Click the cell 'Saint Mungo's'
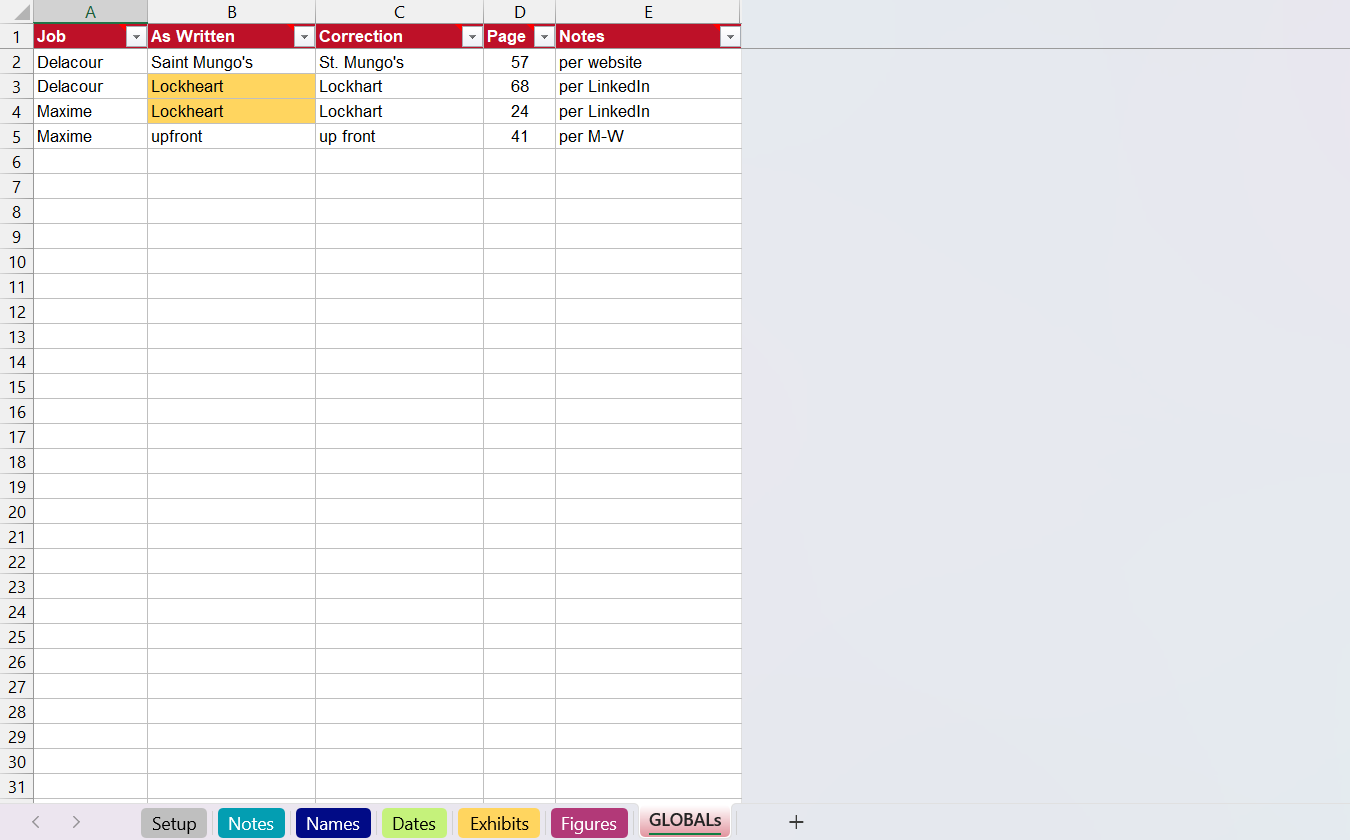The image size is (1350, 840). 231,62
